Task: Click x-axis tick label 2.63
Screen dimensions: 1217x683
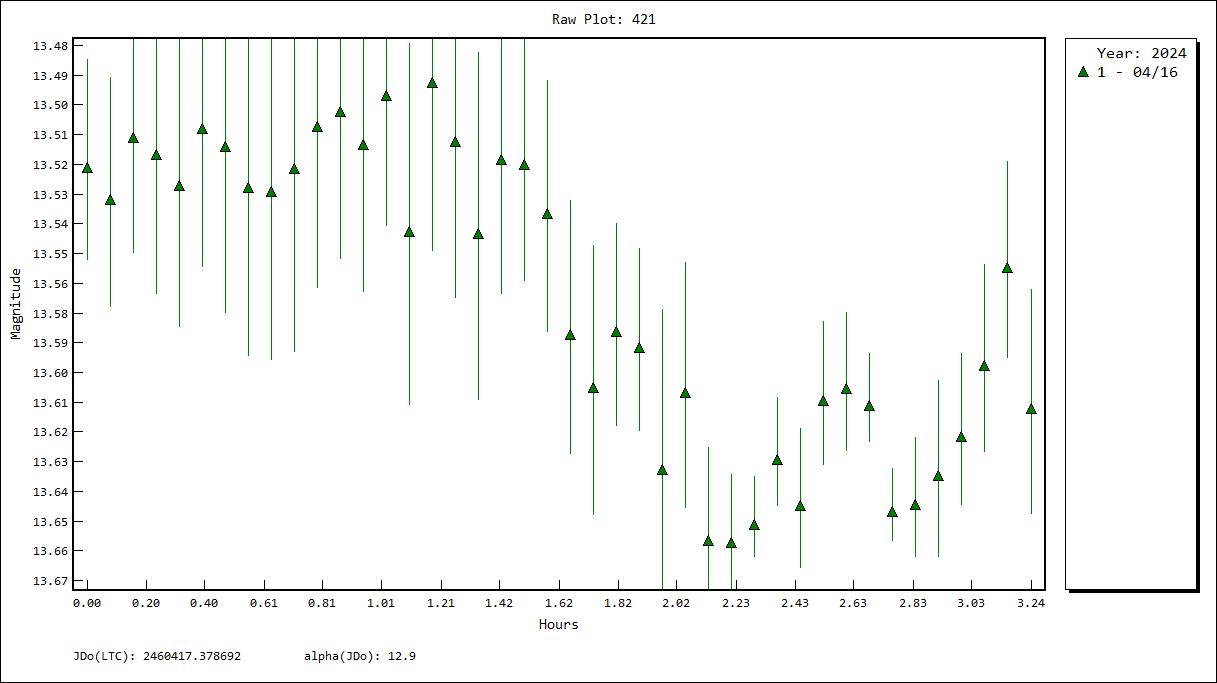Action: [x=854, y=603]
